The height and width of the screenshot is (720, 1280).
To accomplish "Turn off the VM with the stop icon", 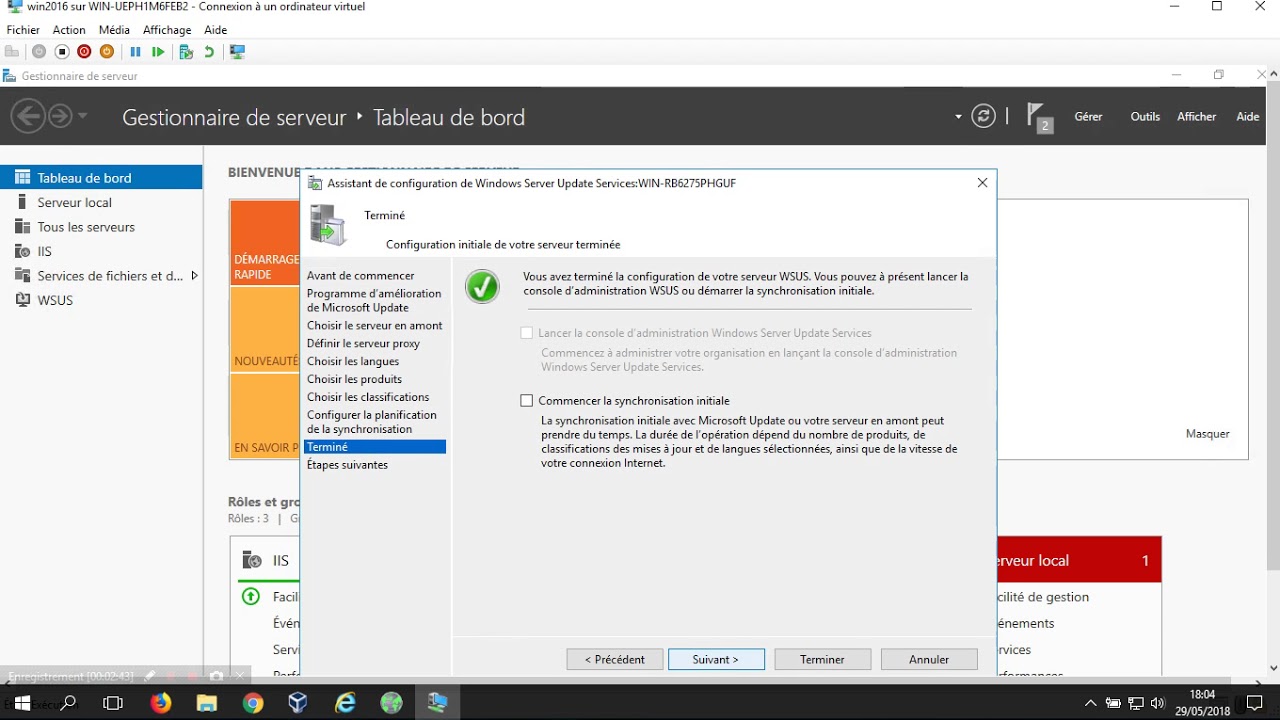I will click(x=61, y=52).
